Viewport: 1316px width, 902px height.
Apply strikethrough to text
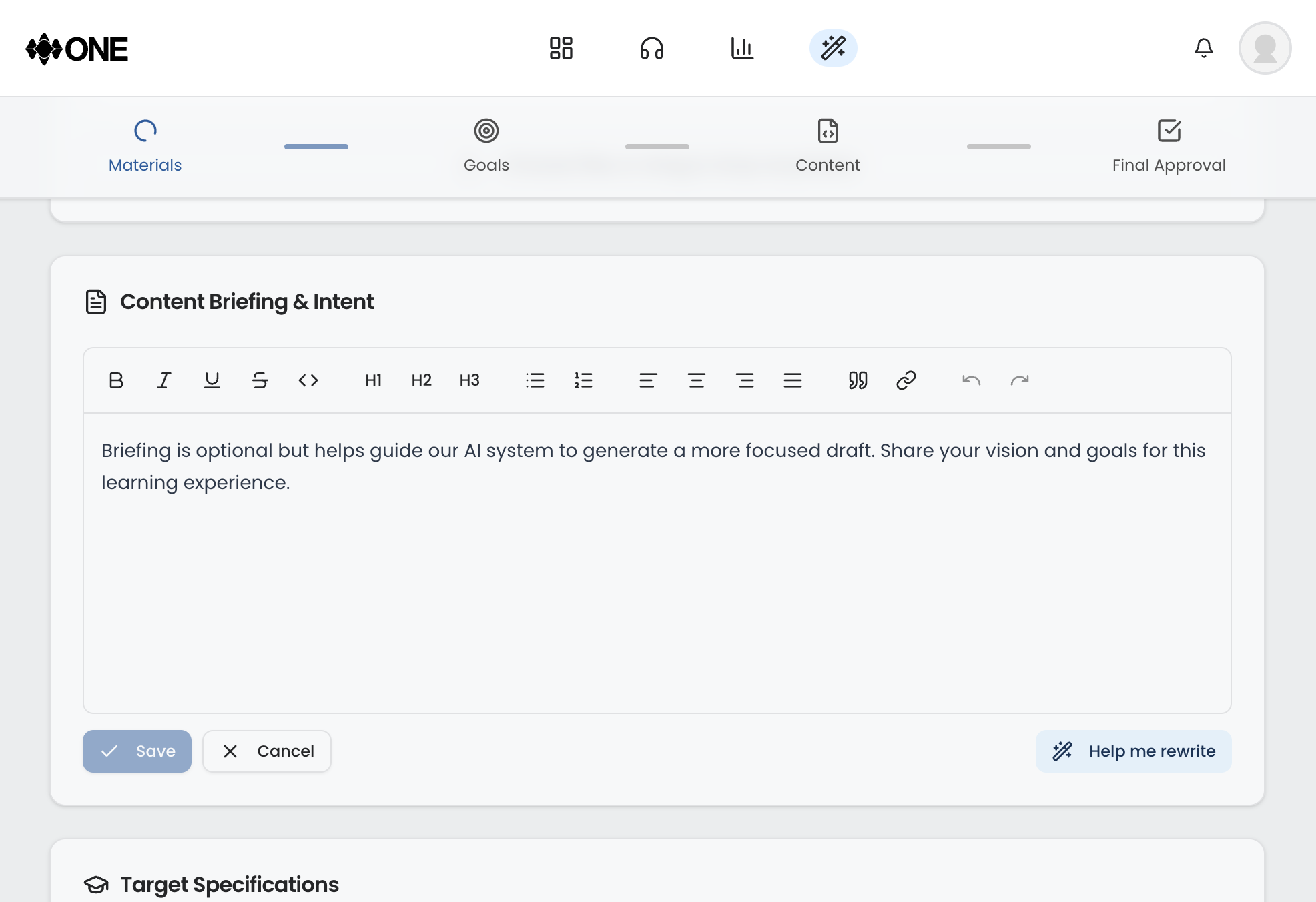click(260, 380)
